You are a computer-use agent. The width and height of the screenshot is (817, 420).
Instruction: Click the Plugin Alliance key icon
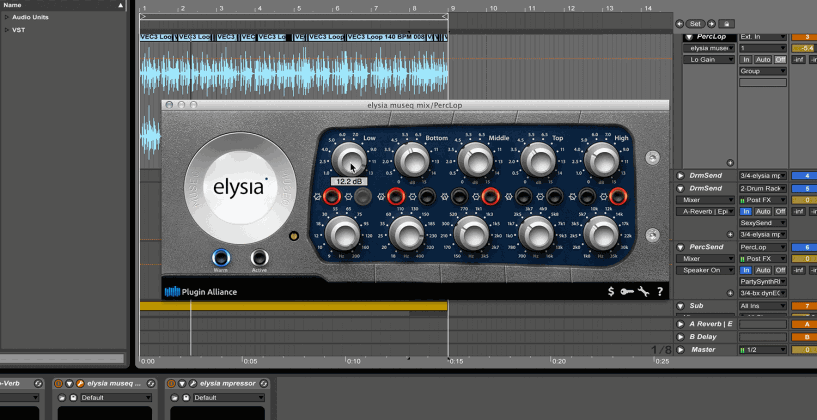pos(627,292)
